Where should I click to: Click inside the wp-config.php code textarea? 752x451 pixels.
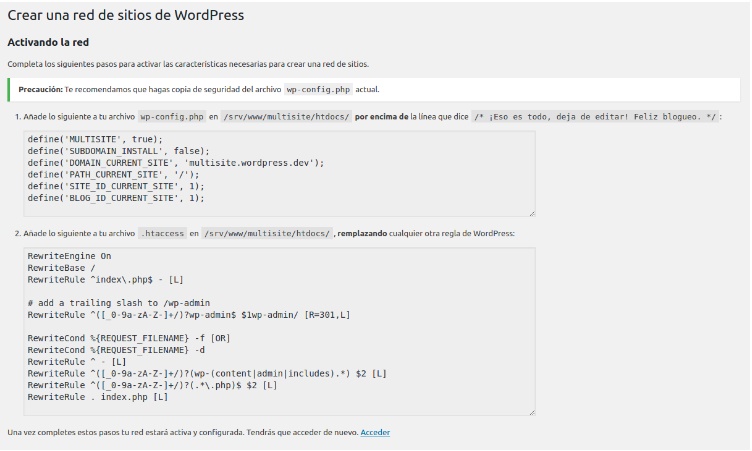click(x=280, y=174)
